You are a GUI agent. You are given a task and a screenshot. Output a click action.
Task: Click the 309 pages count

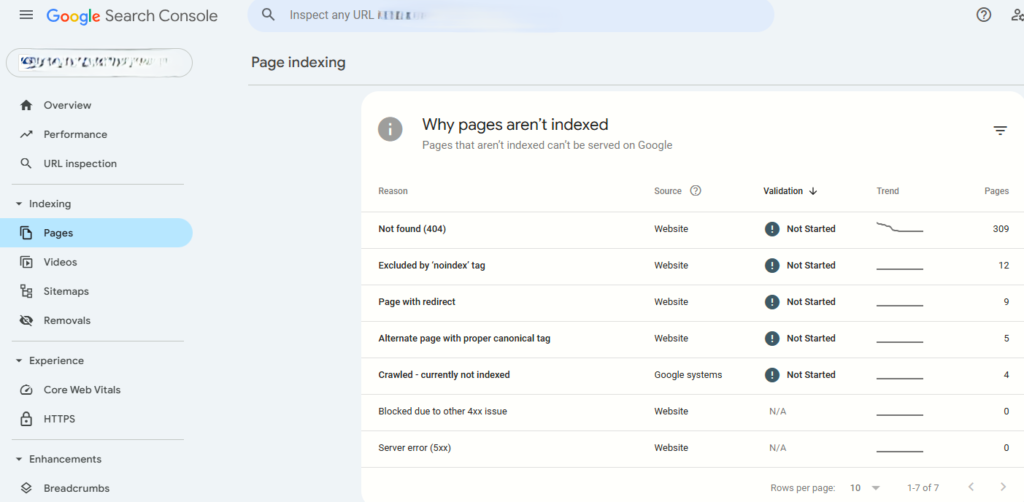[1000, 229]
